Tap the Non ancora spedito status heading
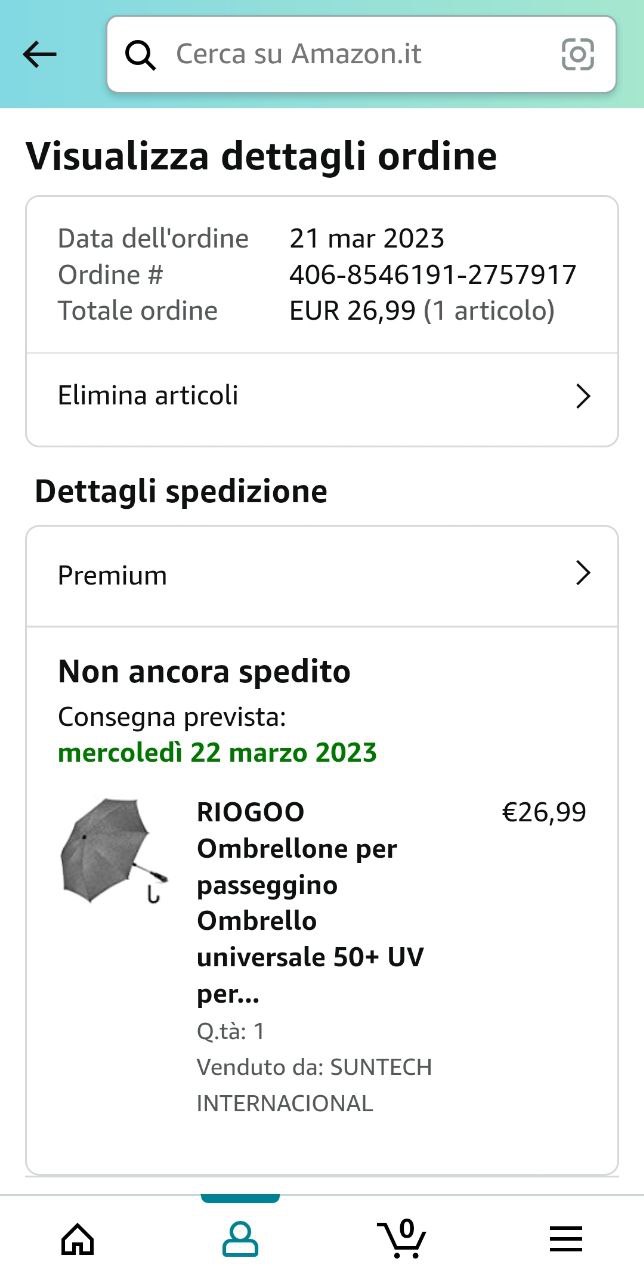 204,672
